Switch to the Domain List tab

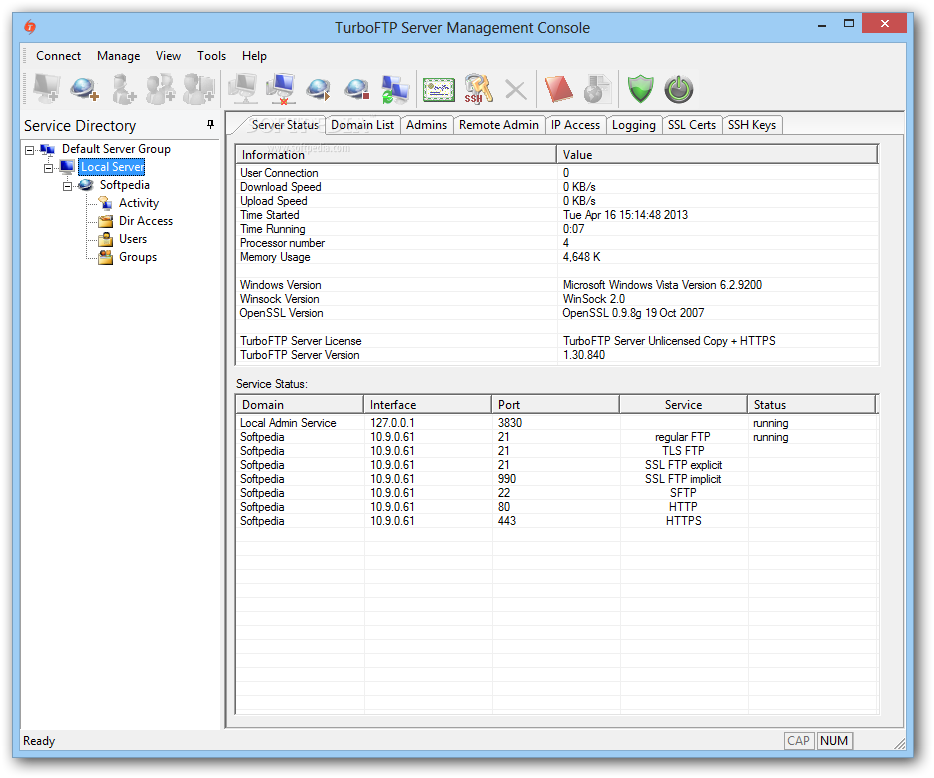(362, 125)
